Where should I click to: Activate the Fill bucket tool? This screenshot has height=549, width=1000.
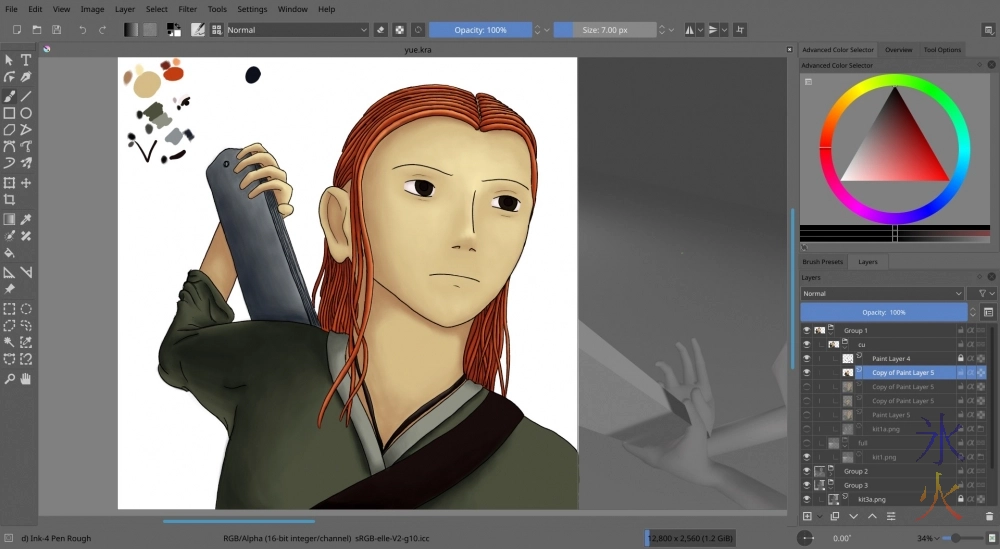coord(9,253)
